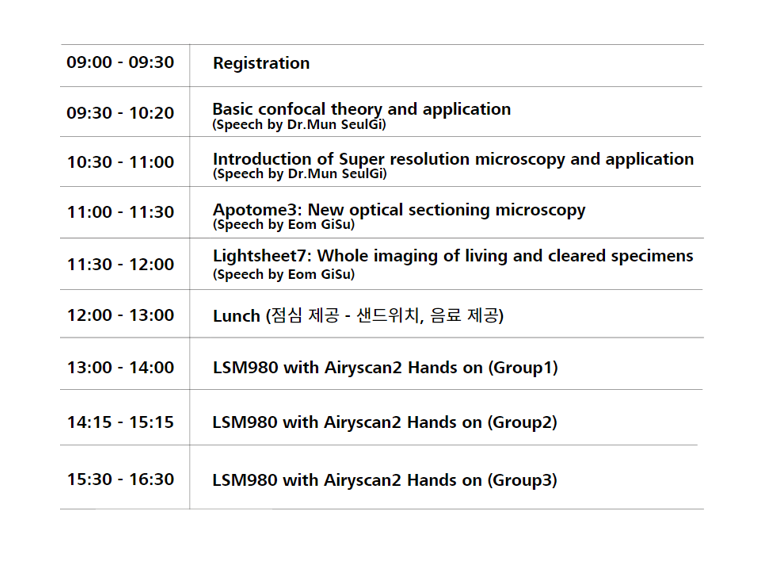The image size is (773, 580).
Task: Select speaker line under Super resolution microscopy
Action: click(x=299, y=174)
